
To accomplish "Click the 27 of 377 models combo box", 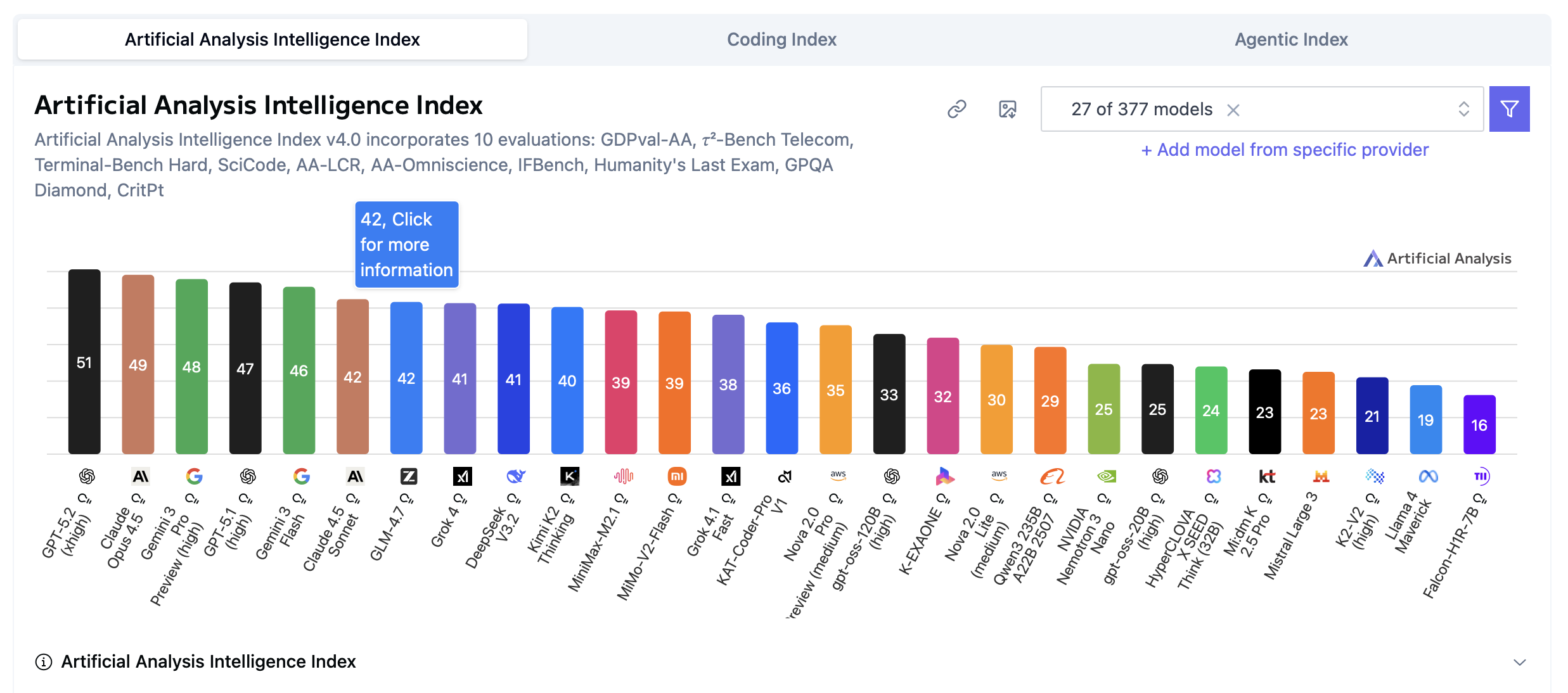I will [1141, 110].
